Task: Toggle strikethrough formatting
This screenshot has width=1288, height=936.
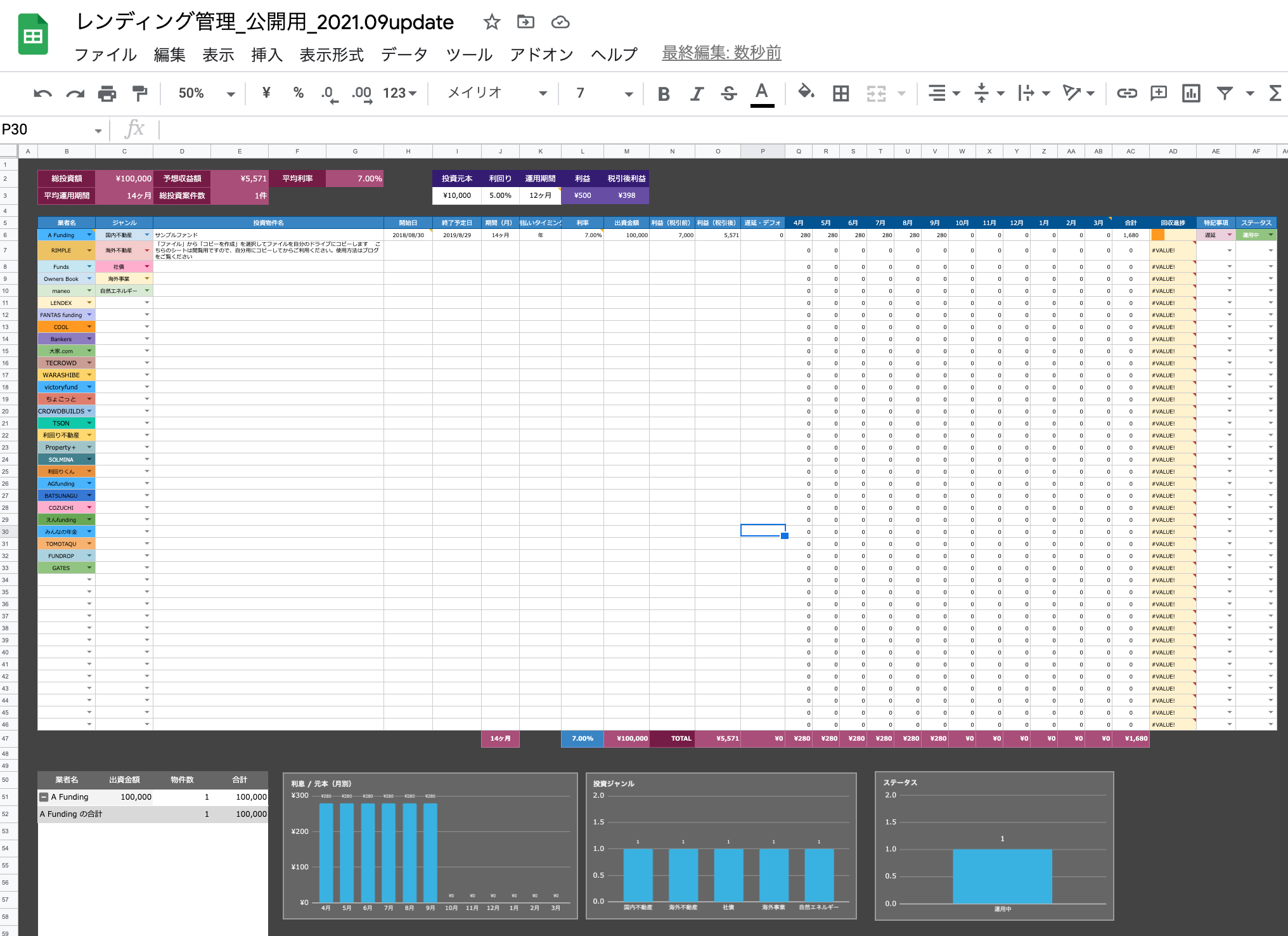Action: 729,94
